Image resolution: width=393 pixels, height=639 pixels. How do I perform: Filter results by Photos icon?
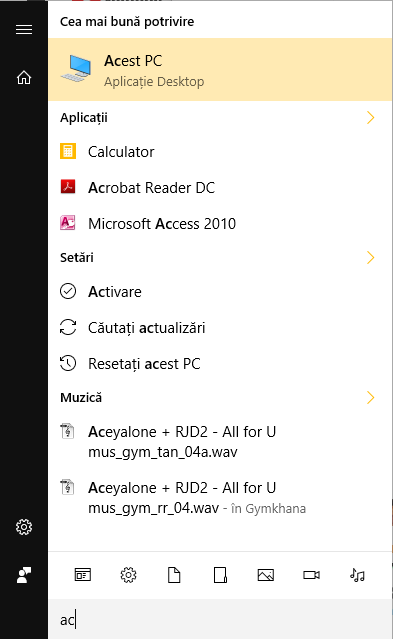(266, 575)
